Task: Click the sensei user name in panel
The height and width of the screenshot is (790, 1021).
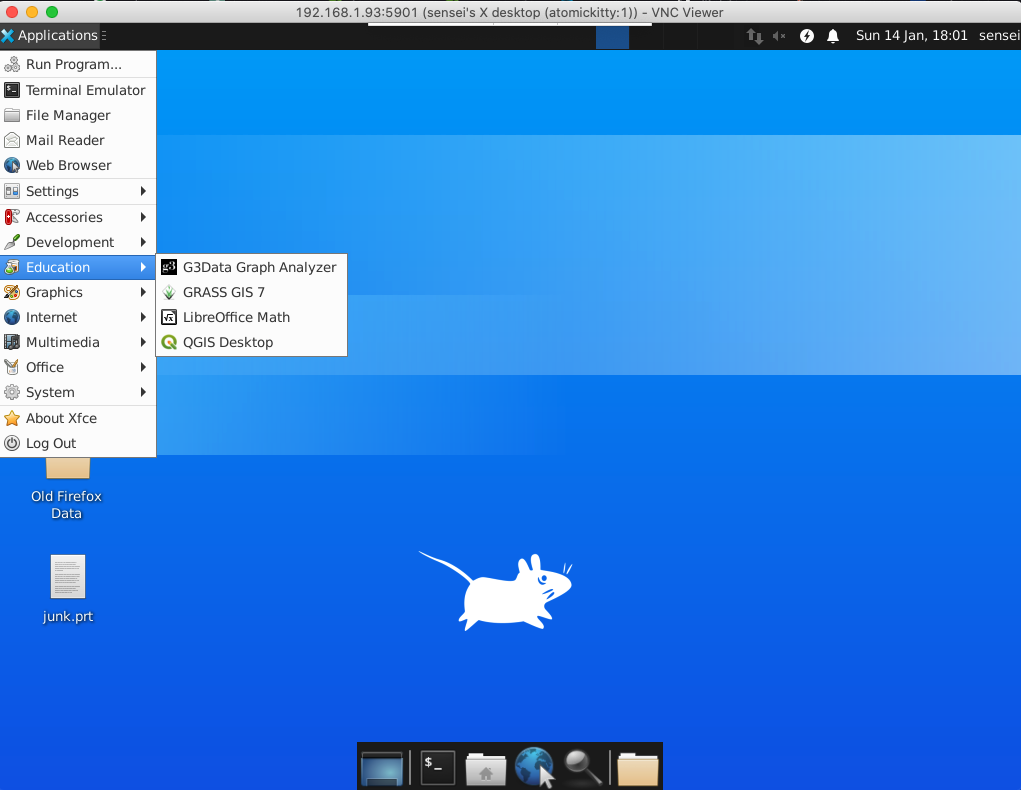Action: coord(1000,36)
